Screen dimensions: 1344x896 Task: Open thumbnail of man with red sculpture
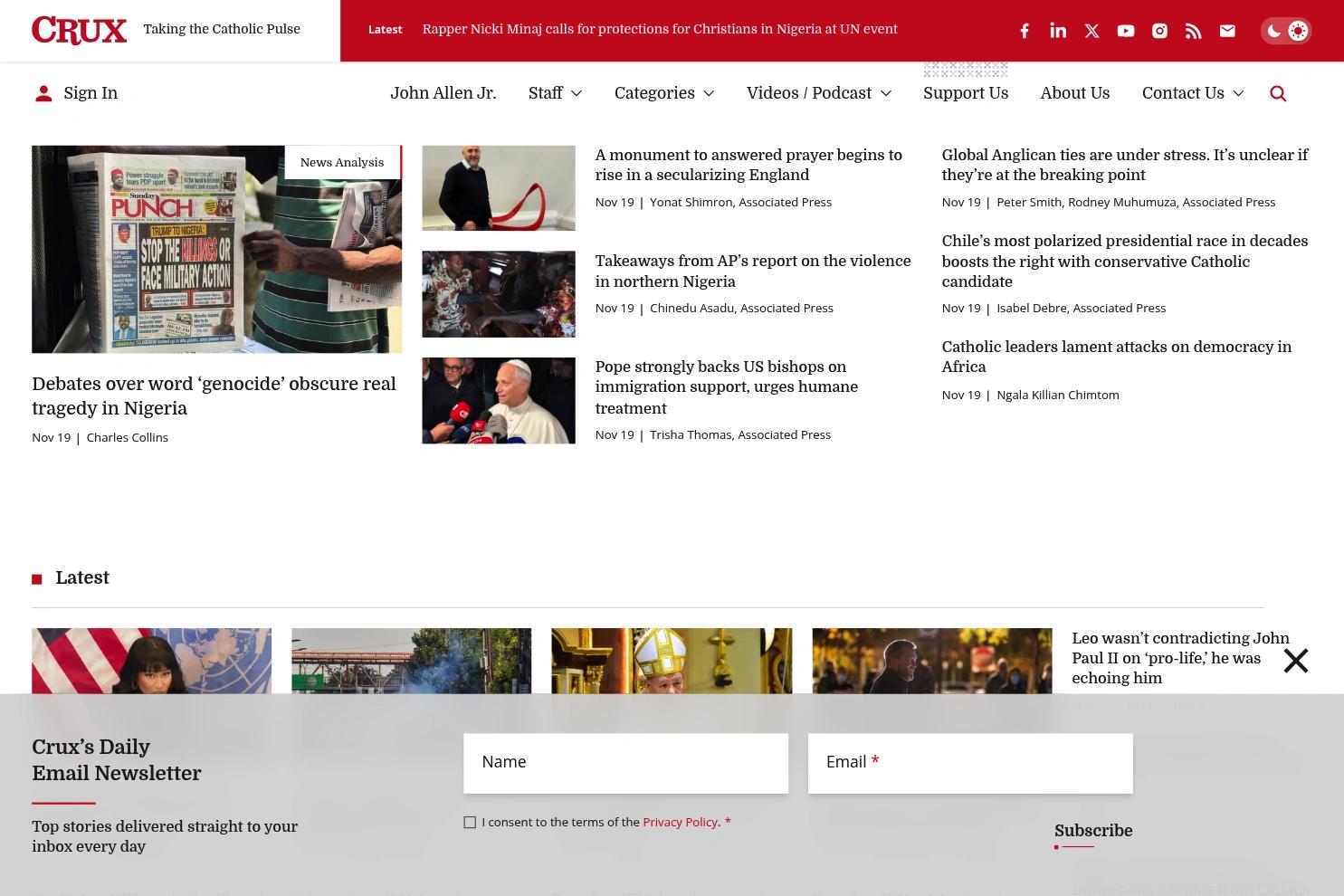[x=499, y=188]
